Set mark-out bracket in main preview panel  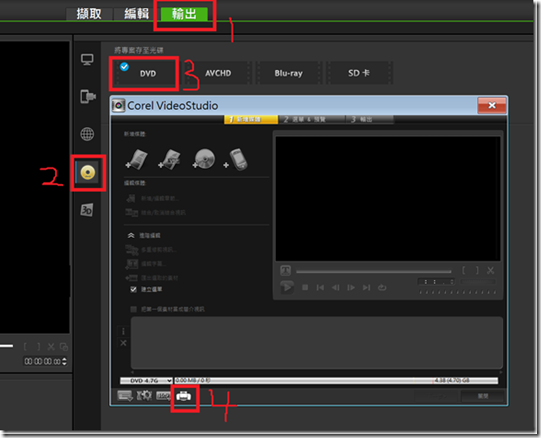[39, 347]
